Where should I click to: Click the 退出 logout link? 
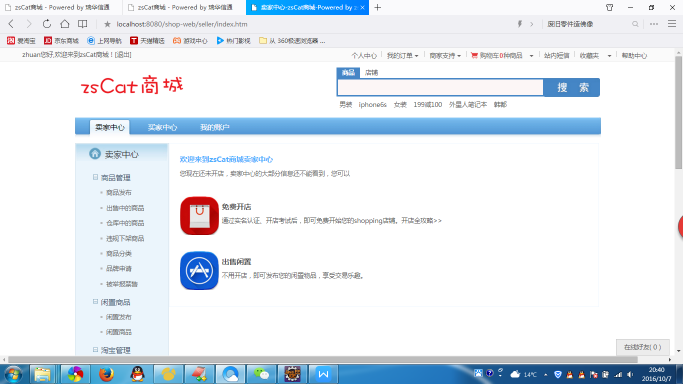[122, 54]
